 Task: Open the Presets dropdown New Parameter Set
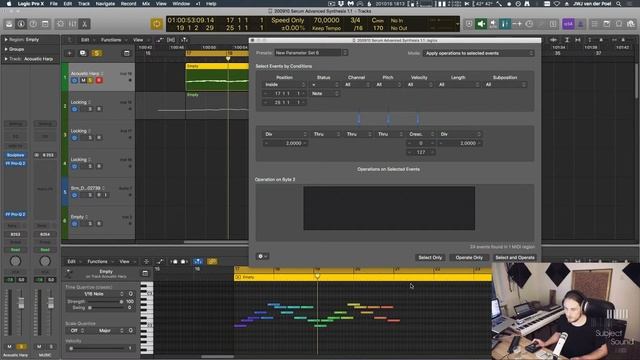click(x=311, y=53)
